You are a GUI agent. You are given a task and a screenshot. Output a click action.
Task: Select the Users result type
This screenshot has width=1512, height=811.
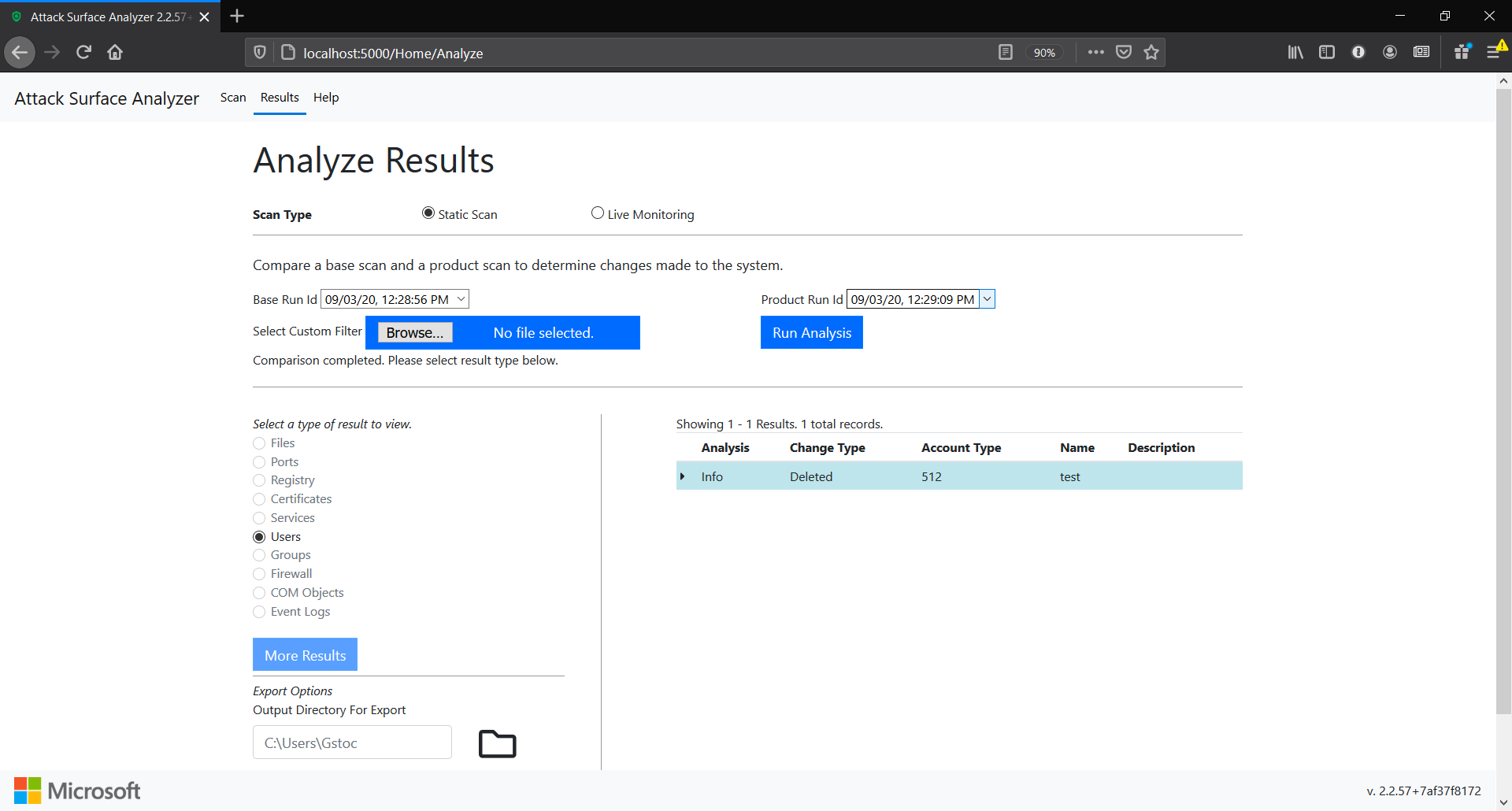pyautogui.click(x=259, y=537)
